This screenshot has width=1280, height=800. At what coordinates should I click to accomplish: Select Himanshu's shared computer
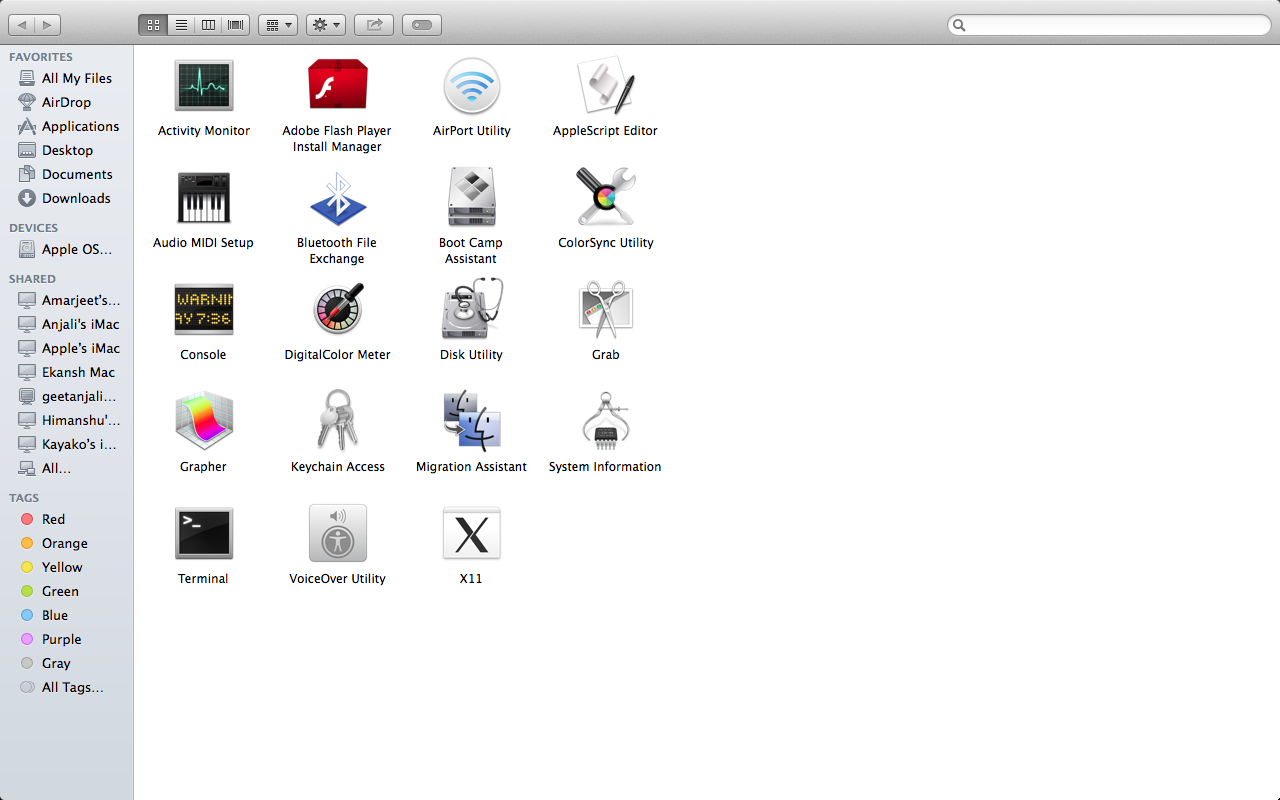(66, 420)
